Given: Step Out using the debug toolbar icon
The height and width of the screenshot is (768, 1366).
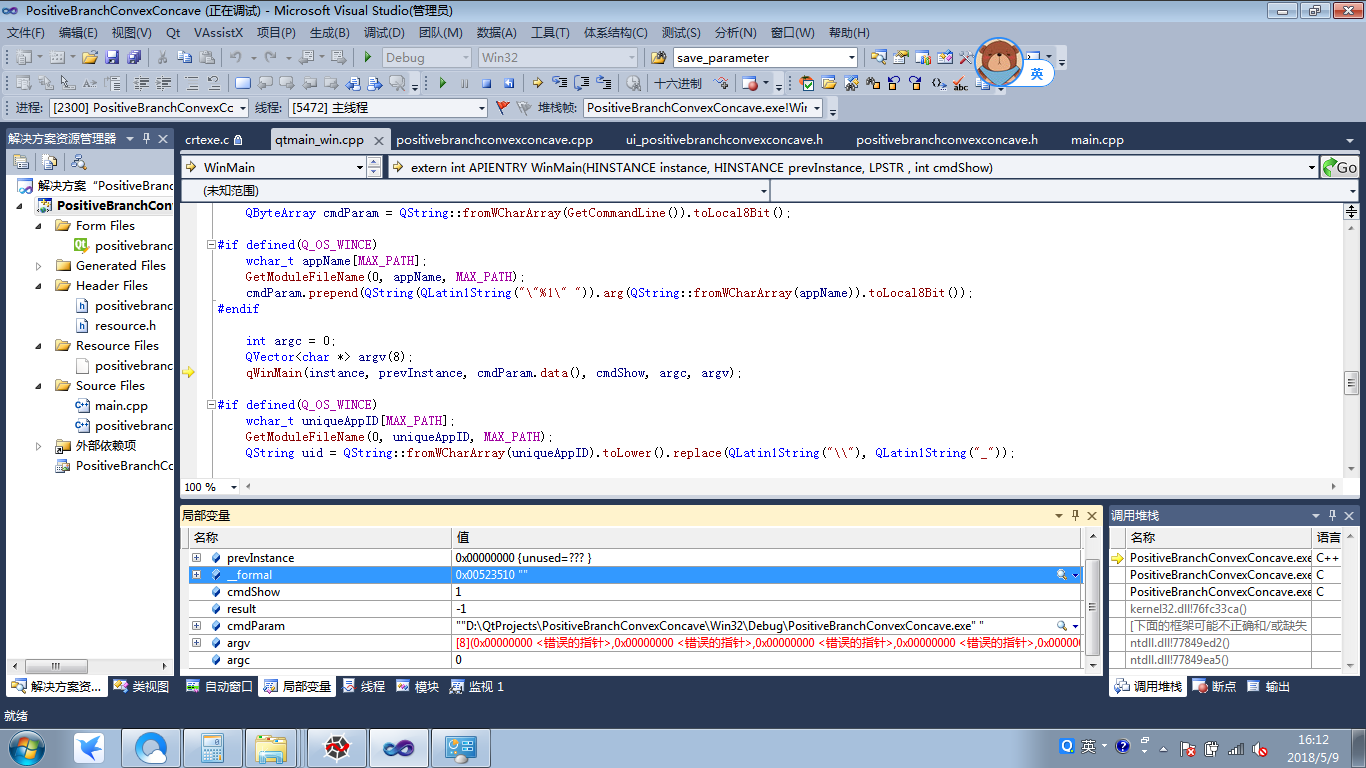Looking at the screenshot, I should tap(604, 83).
